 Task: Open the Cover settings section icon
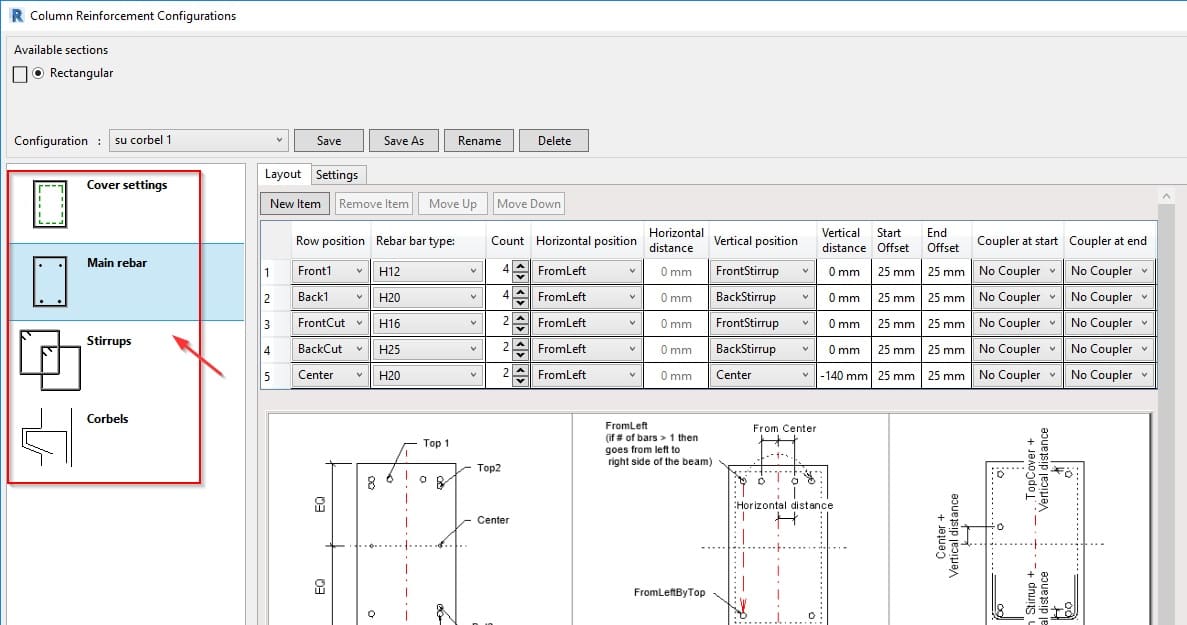[x=50, y=204]
